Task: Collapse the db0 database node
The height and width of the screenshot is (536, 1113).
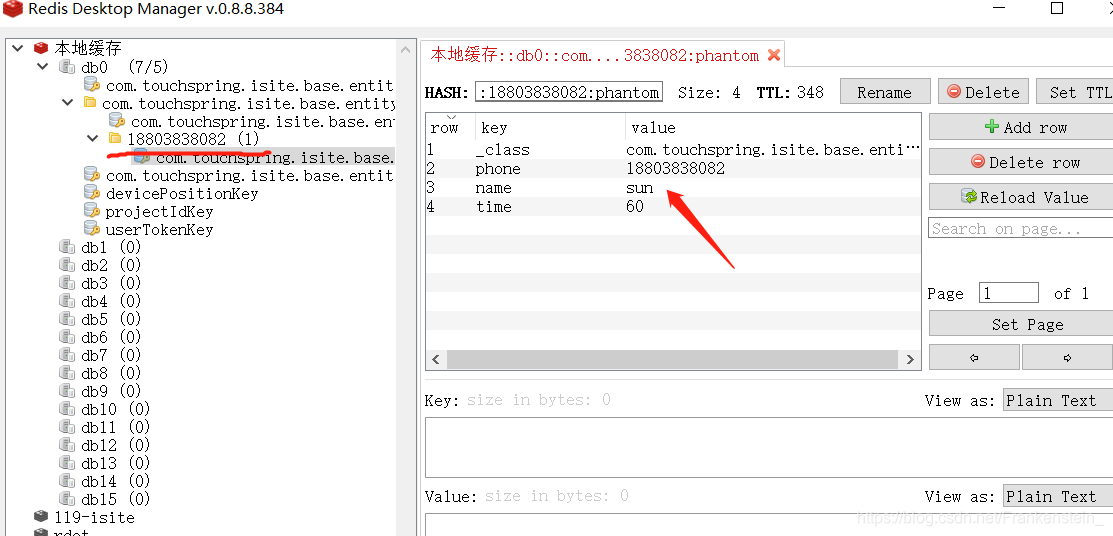Action: 43,66
